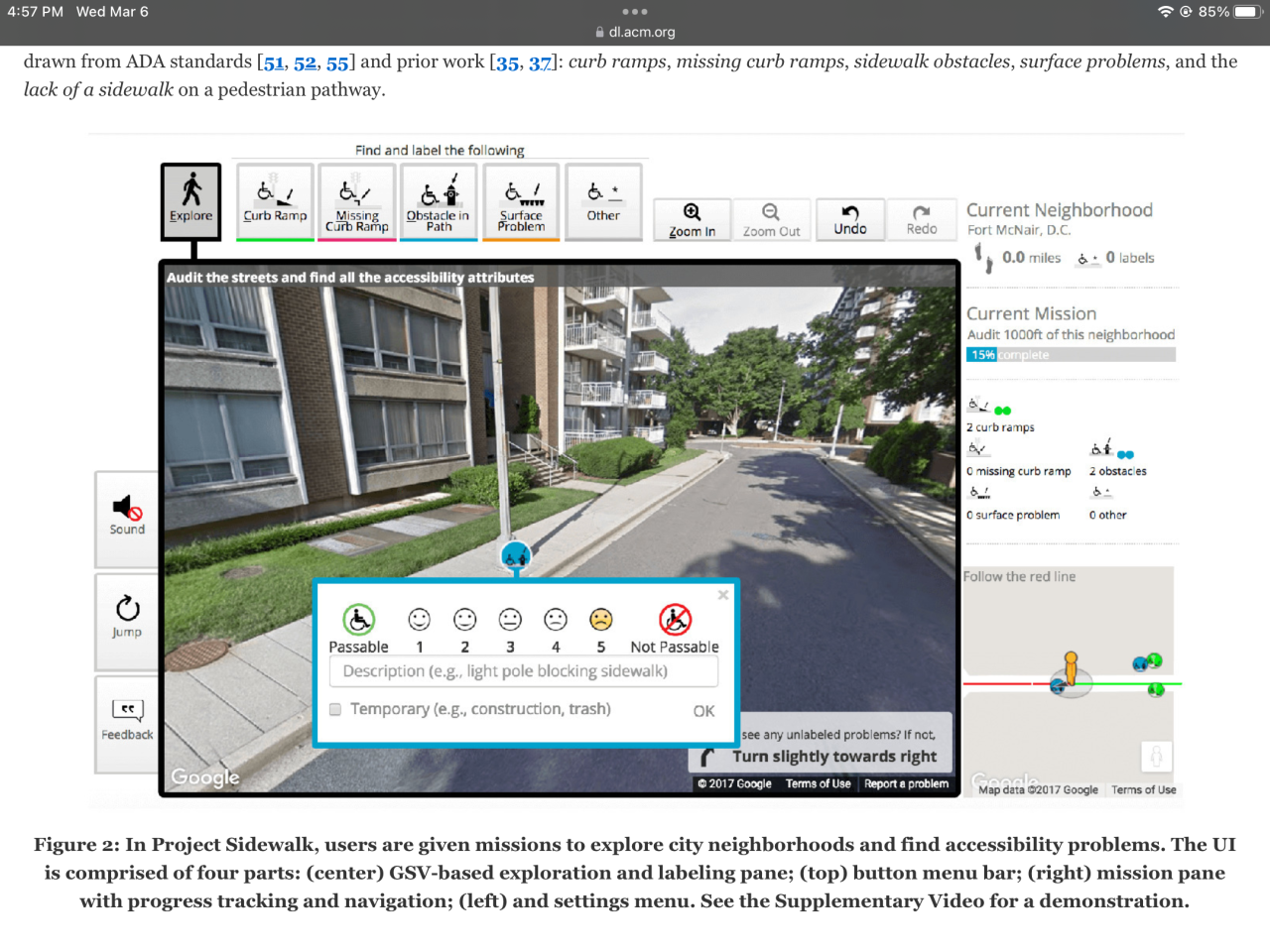Select the Explore walking mode button
The height and width of the screenshot is (952, 1270).
(x=190, y=201)
